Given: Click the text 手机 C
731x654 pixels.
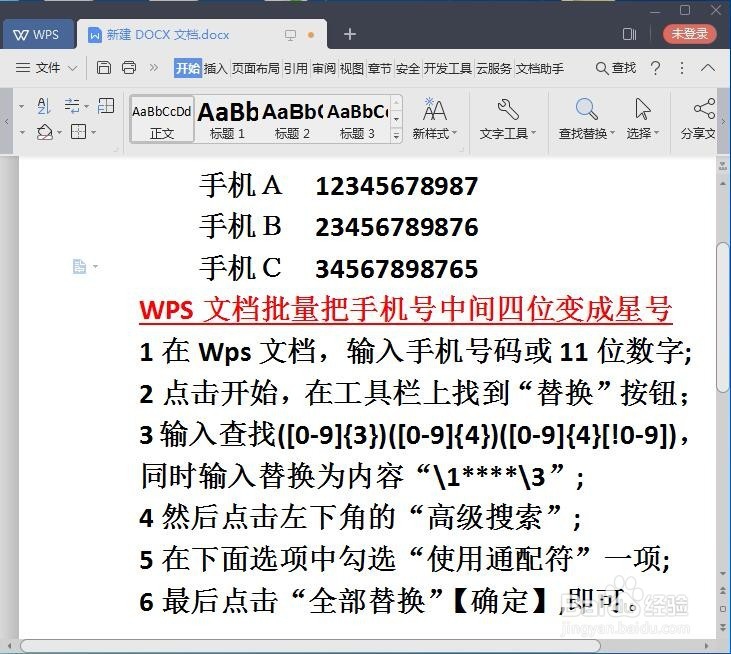Looking at the screenshot, I should [240, 268].
